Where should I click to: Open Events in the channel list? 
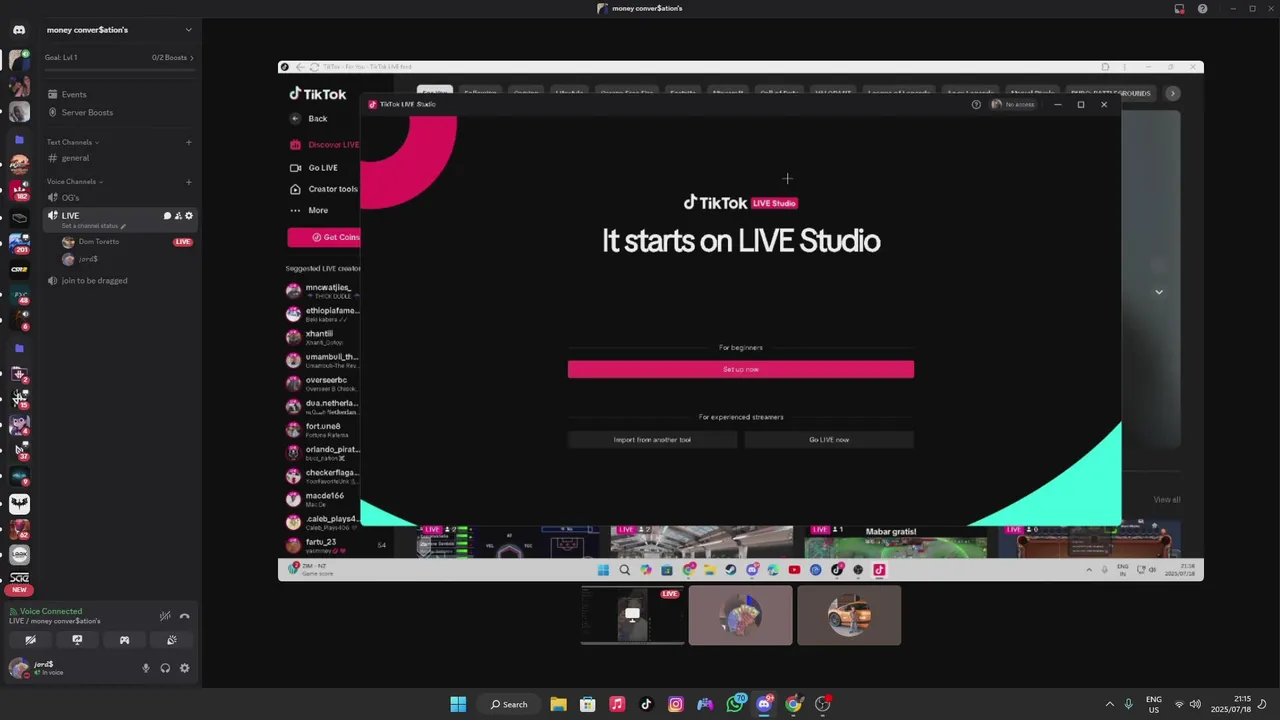pos(74,95)
